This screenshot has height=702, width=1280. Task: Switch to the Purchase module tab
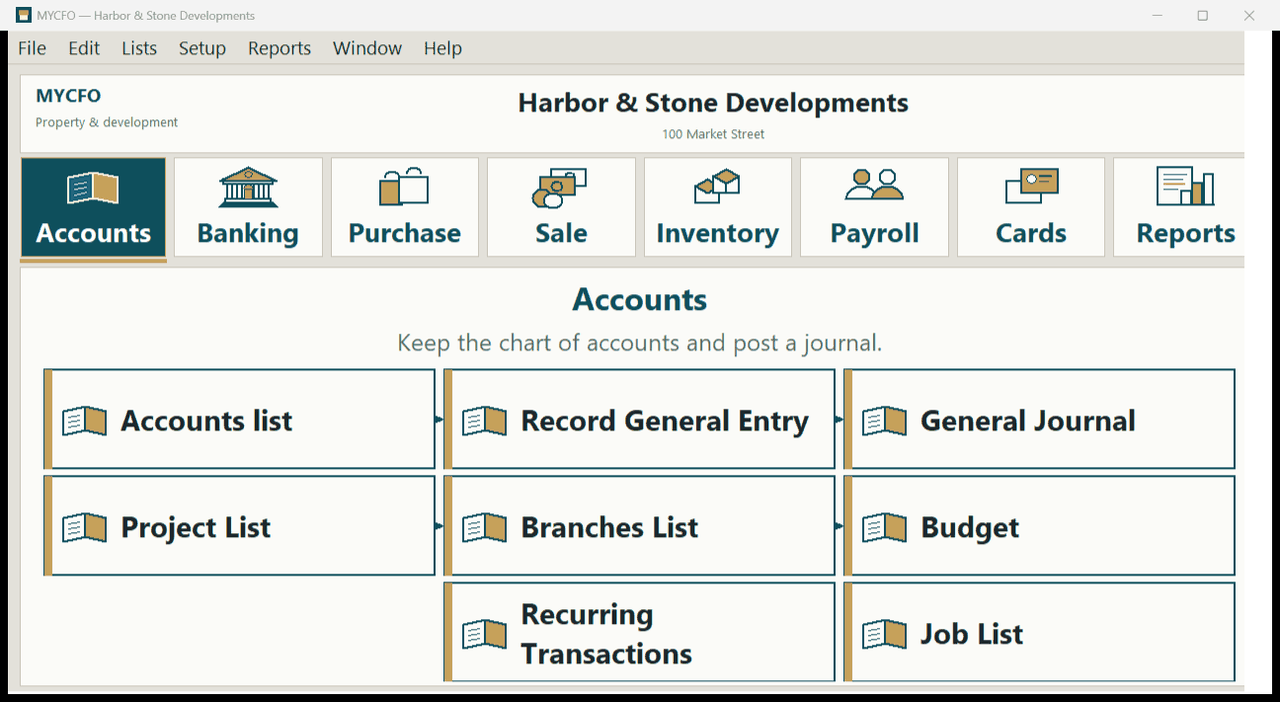(x=405, y=207)
